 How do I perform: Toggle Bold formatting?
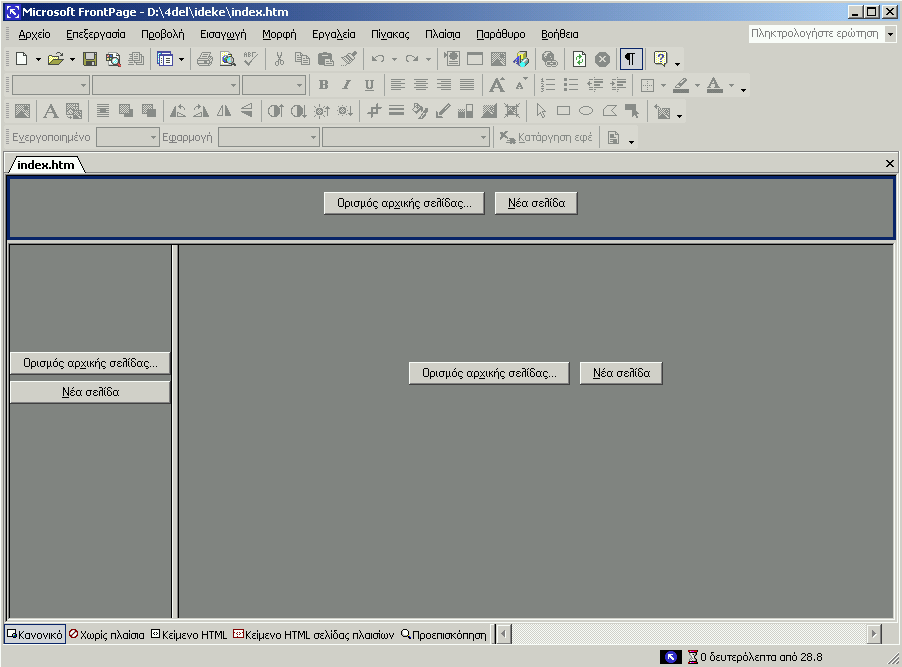[324, 85]
